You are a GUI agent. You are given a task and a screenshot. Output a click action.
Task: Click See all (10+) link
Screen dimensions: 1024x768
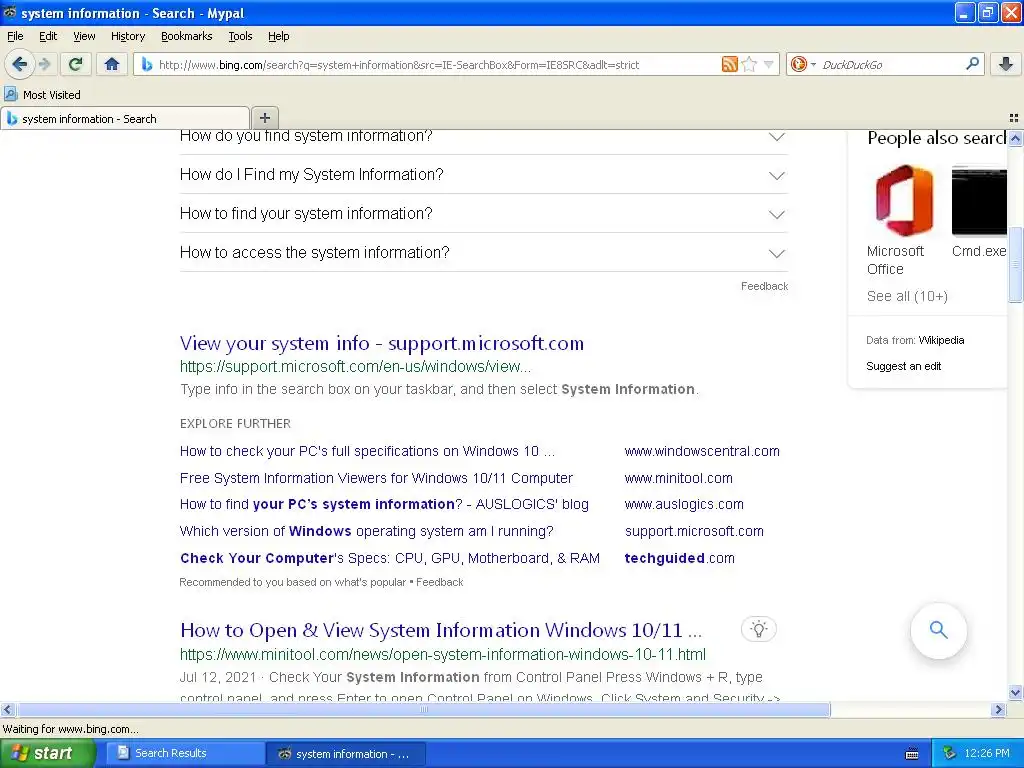907,296
